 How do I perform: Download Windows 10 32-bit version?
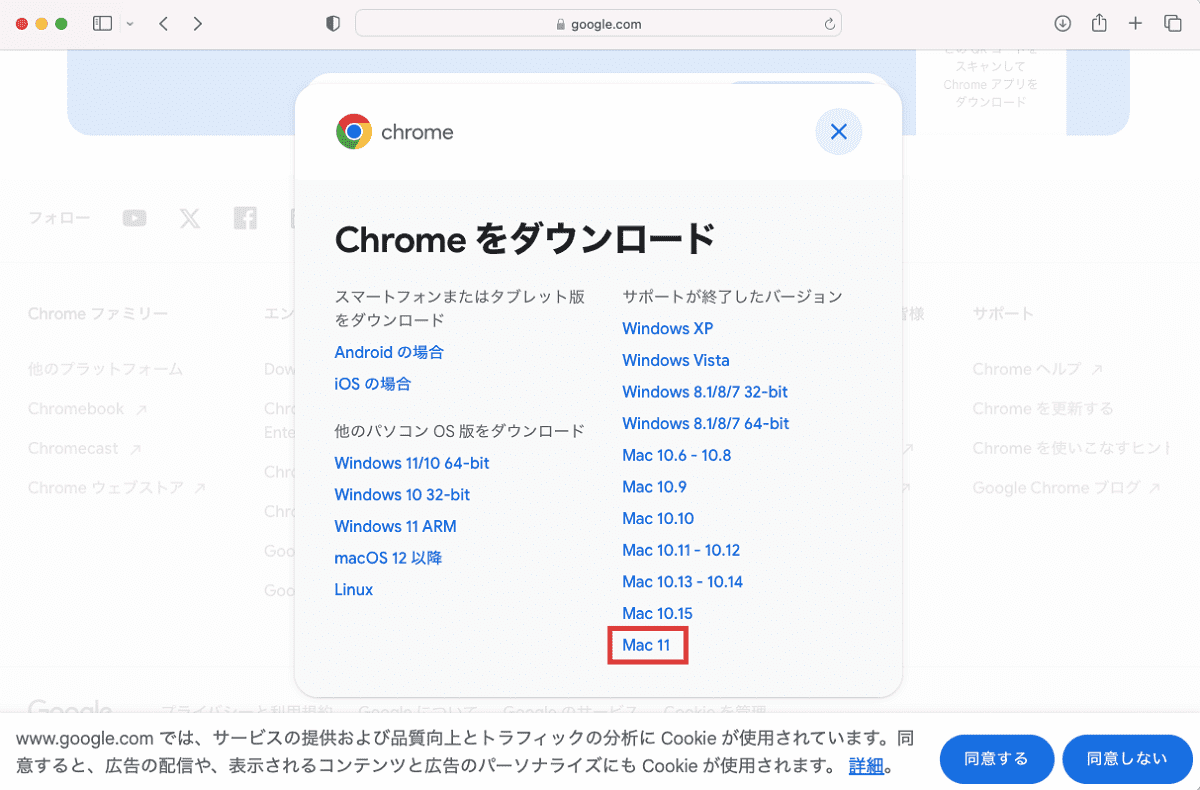(402, 495)
